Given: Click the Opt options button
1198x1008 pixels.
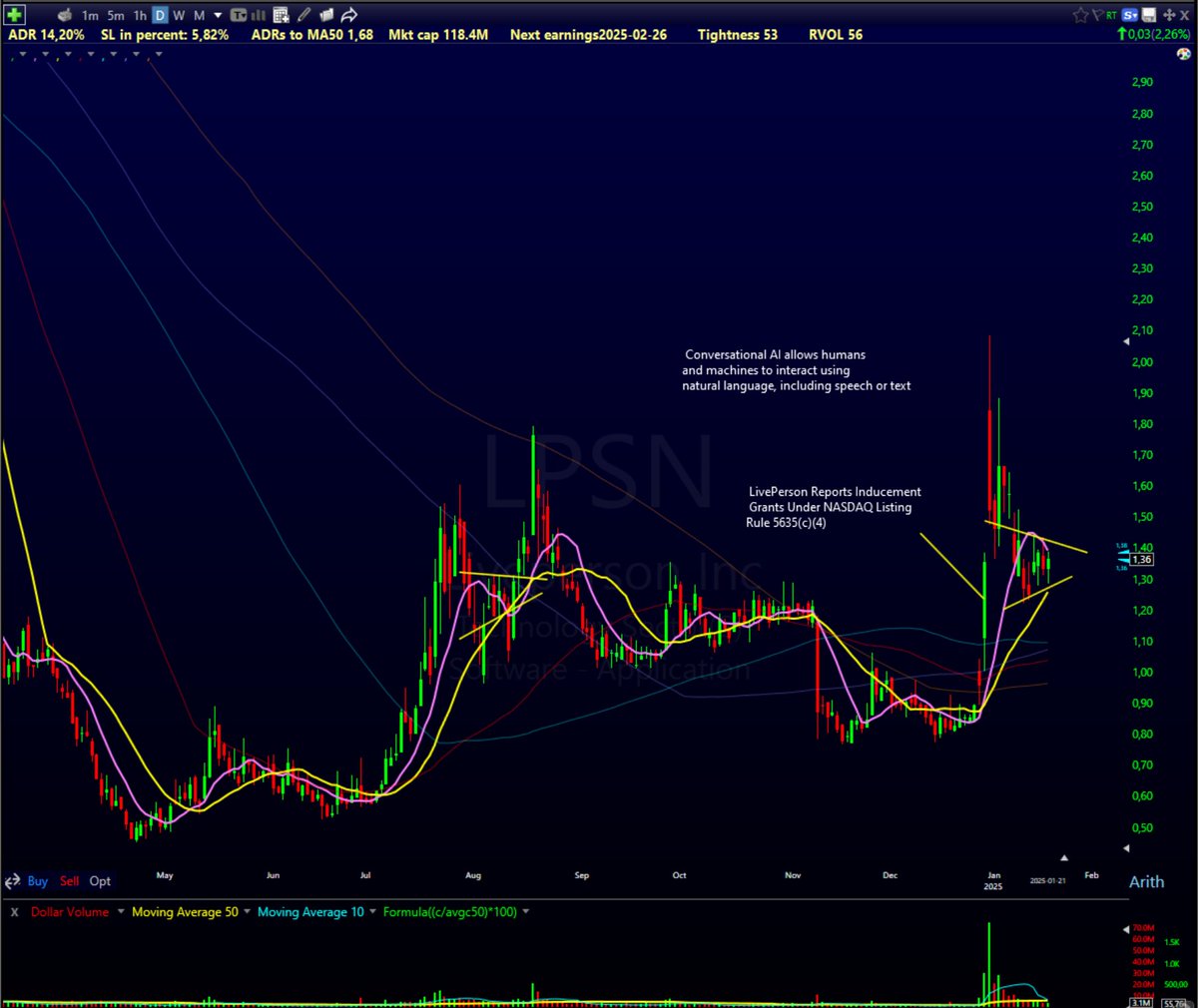Looking at the screenshot, I should tap(100, 881).
